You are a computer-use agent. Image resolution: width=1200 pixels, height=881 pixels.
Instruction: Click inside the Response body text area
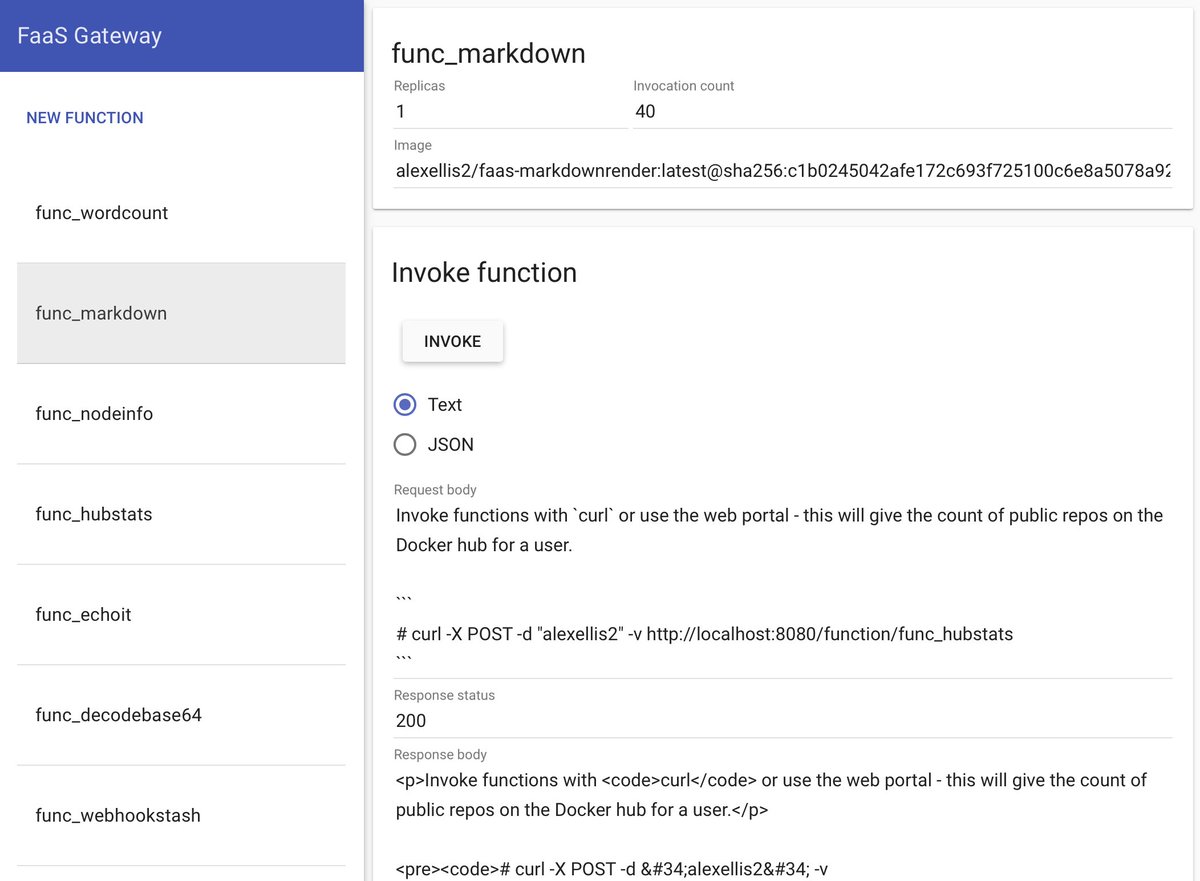click(x=782, y=823)
